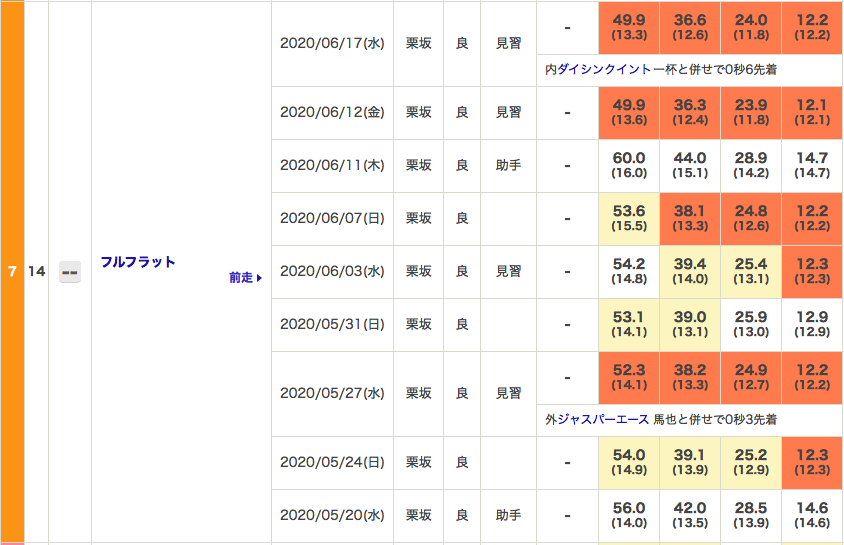The image size is (844, 545).
Task: Select the 2020/06/11(木) date cell
Action: [332, 165]
